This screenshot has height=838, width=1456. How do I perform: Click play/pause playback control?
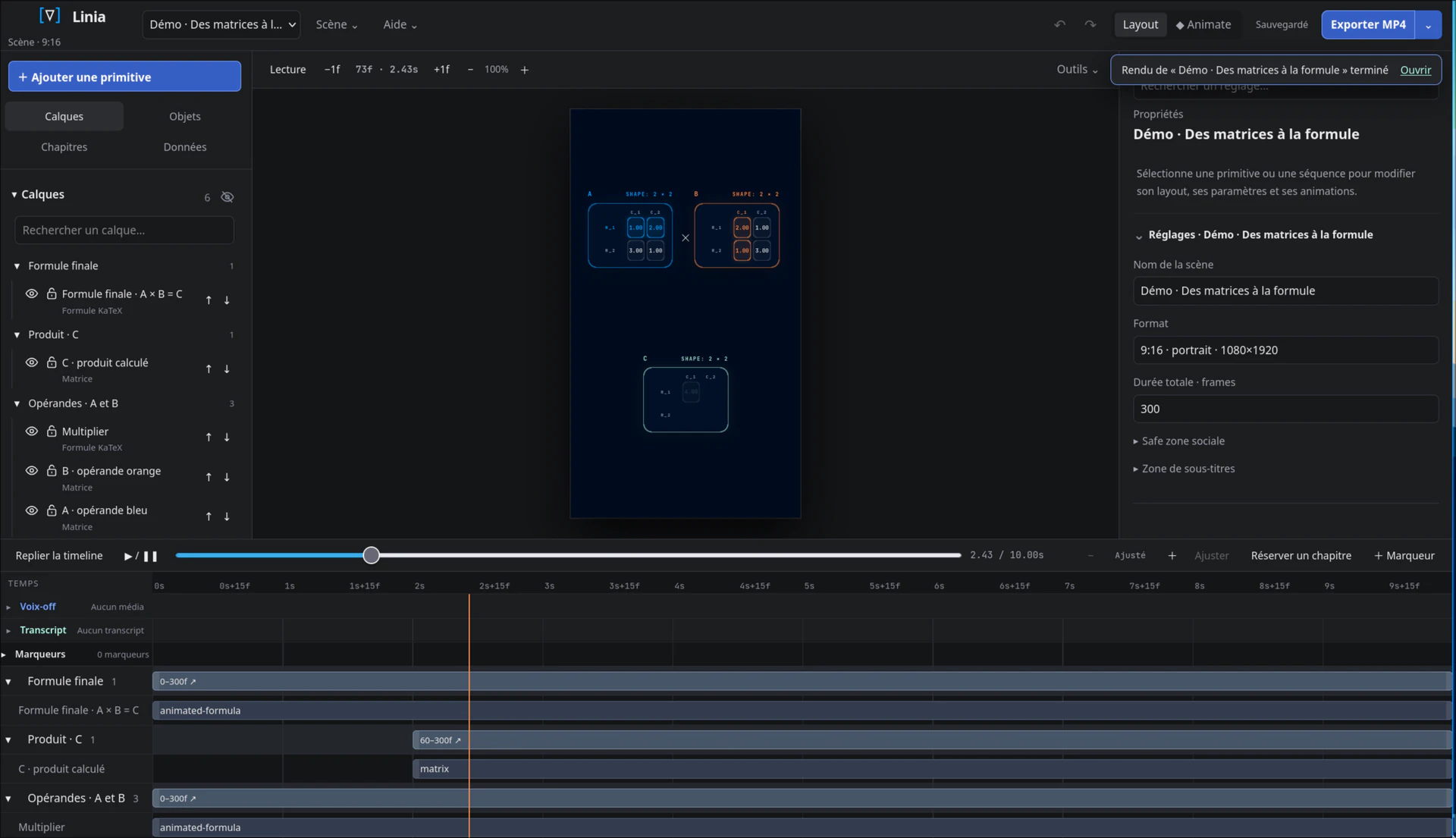(x=140, y=556)
